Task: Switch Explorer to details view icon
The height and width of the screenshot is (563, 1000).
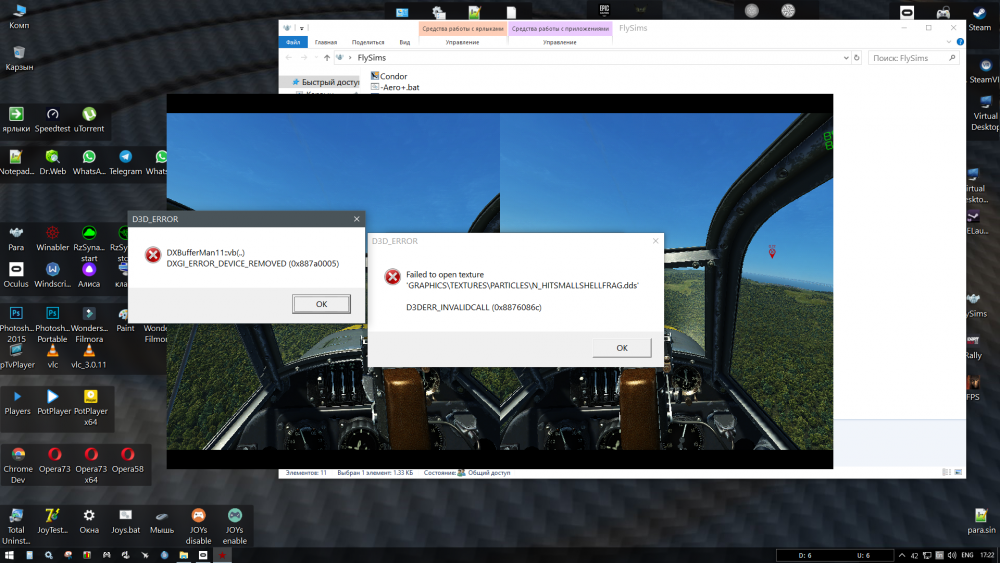Action: 946,472
